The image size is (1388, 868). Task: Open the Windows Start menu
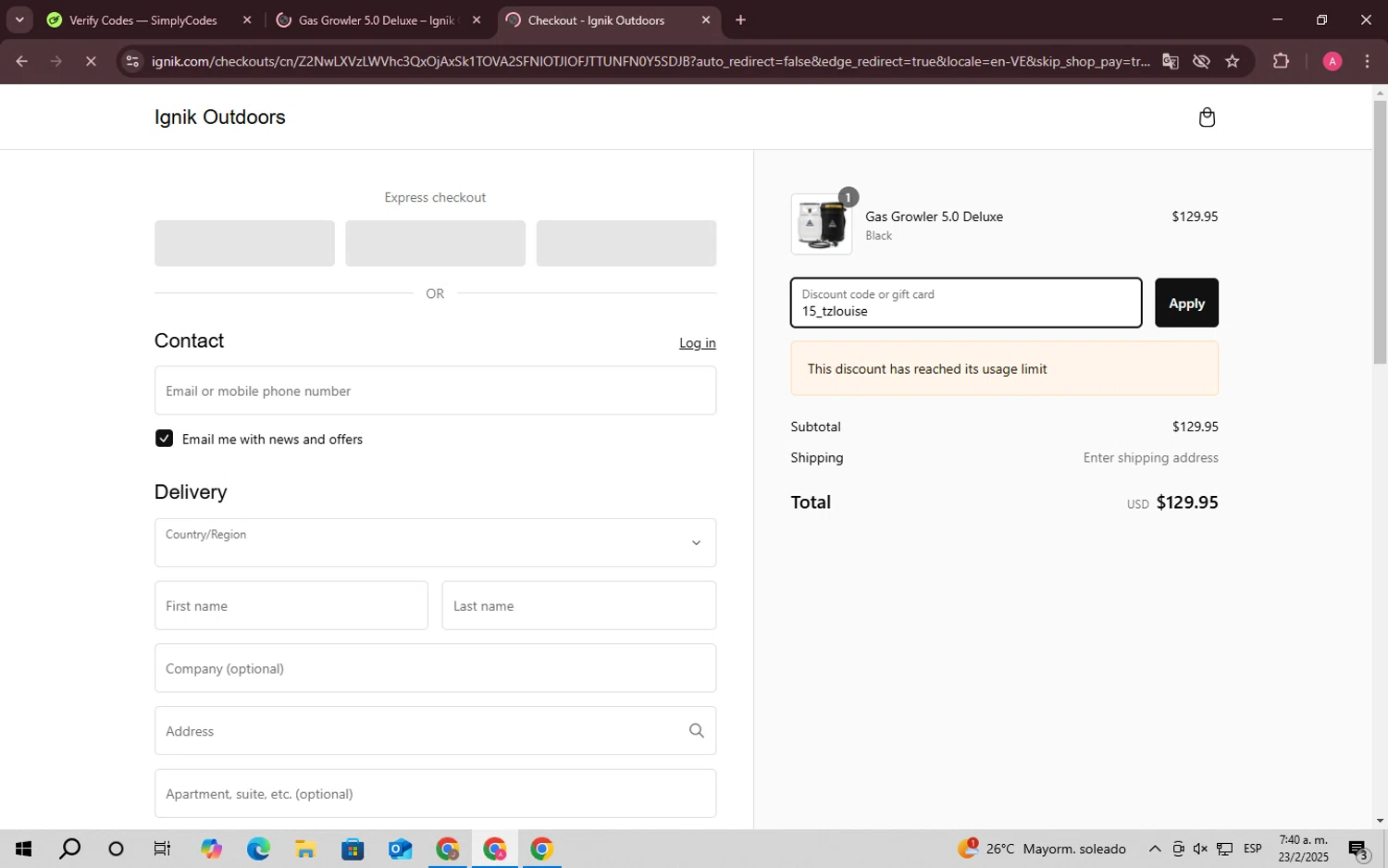coord(23,849)
